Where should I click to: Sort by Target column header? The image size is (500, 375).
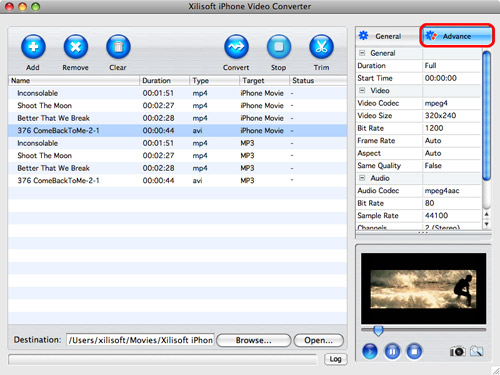pos(265,80)
